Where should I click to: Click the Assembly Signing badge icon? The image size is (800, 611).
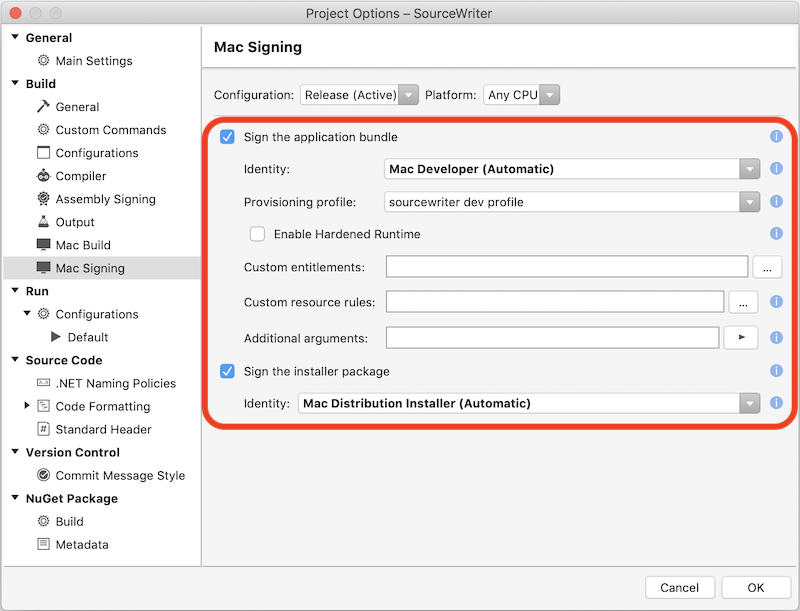43,198
